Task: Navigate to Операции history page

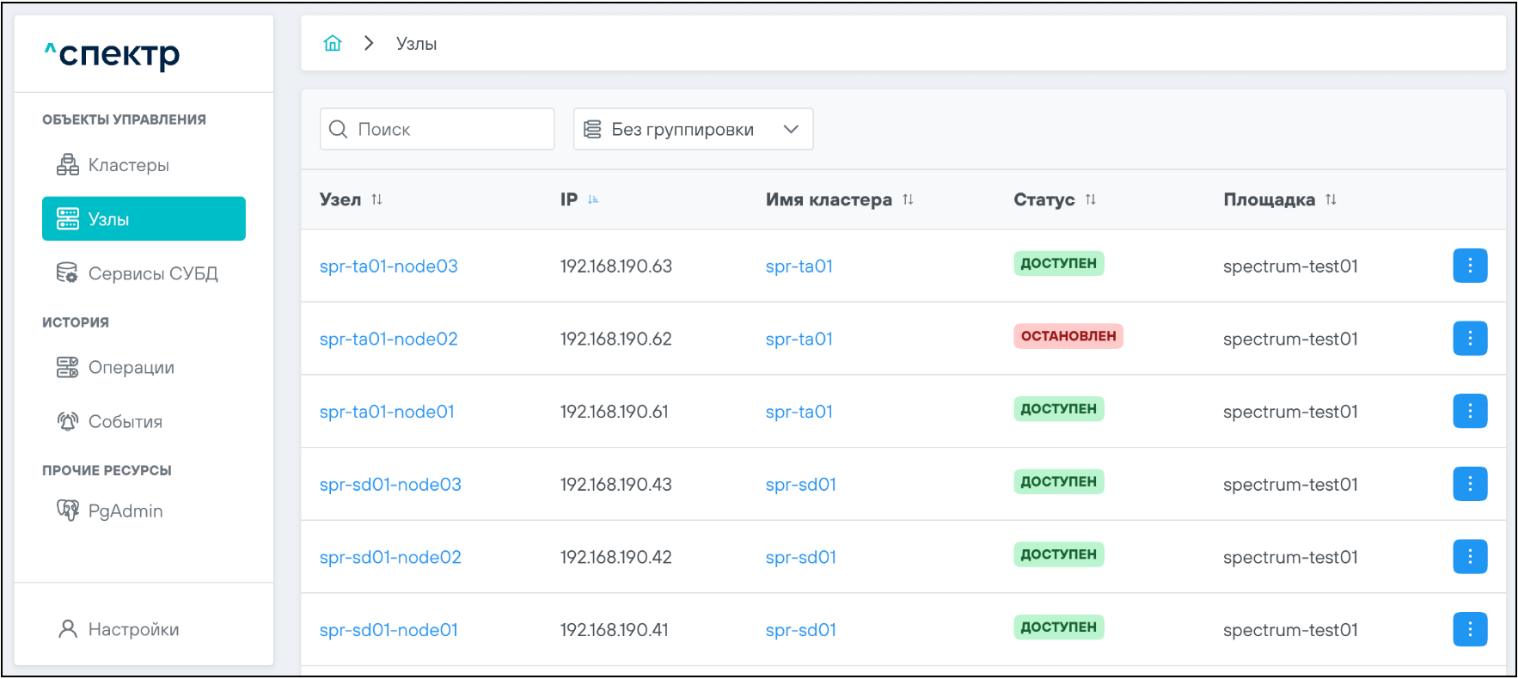Action: click(x=131, y=368)
